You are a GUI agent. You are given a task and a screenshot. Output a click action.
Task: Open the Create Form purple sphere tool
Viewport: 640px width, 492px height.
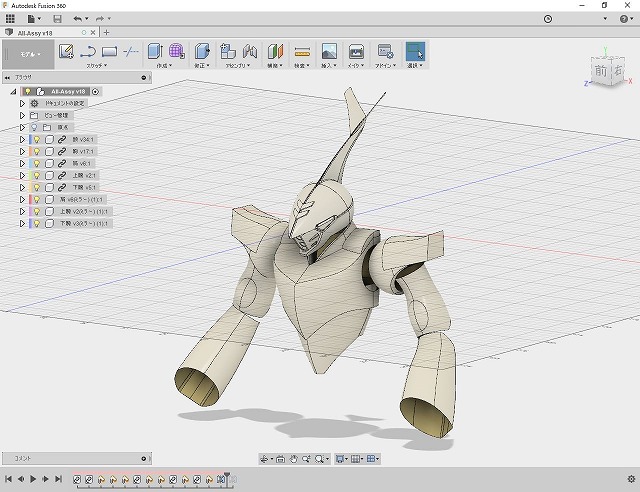coord(176,51)
